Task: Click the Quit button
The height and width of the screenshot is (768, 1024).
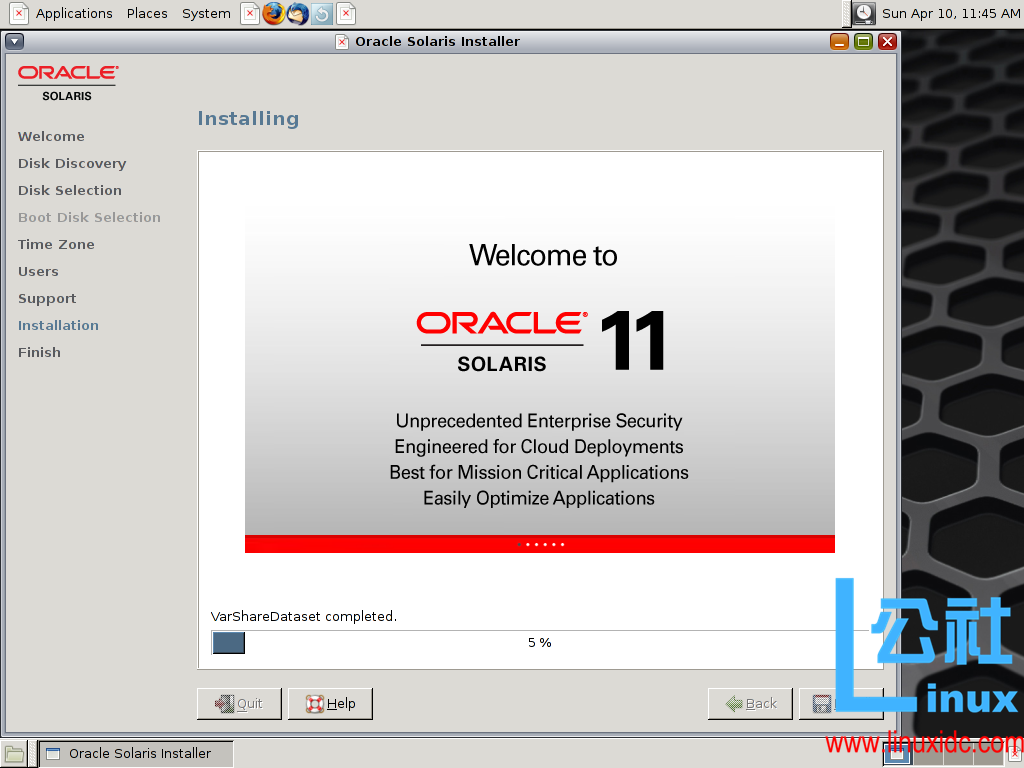Action: coord(239,703)
